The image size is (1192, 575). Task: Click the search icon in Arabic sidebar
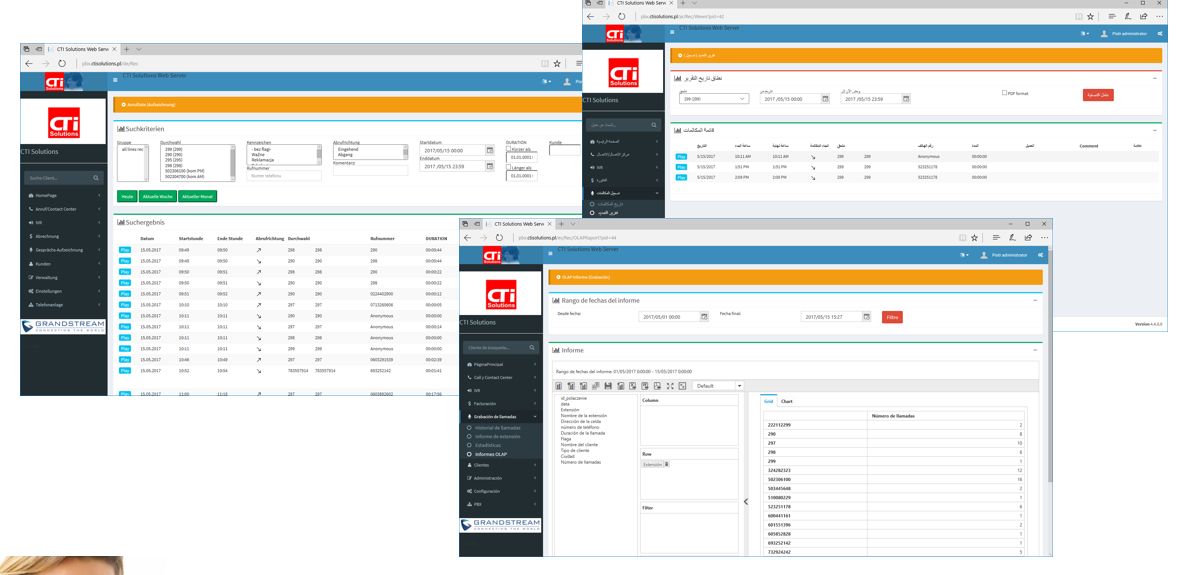[x=655, y=125]
